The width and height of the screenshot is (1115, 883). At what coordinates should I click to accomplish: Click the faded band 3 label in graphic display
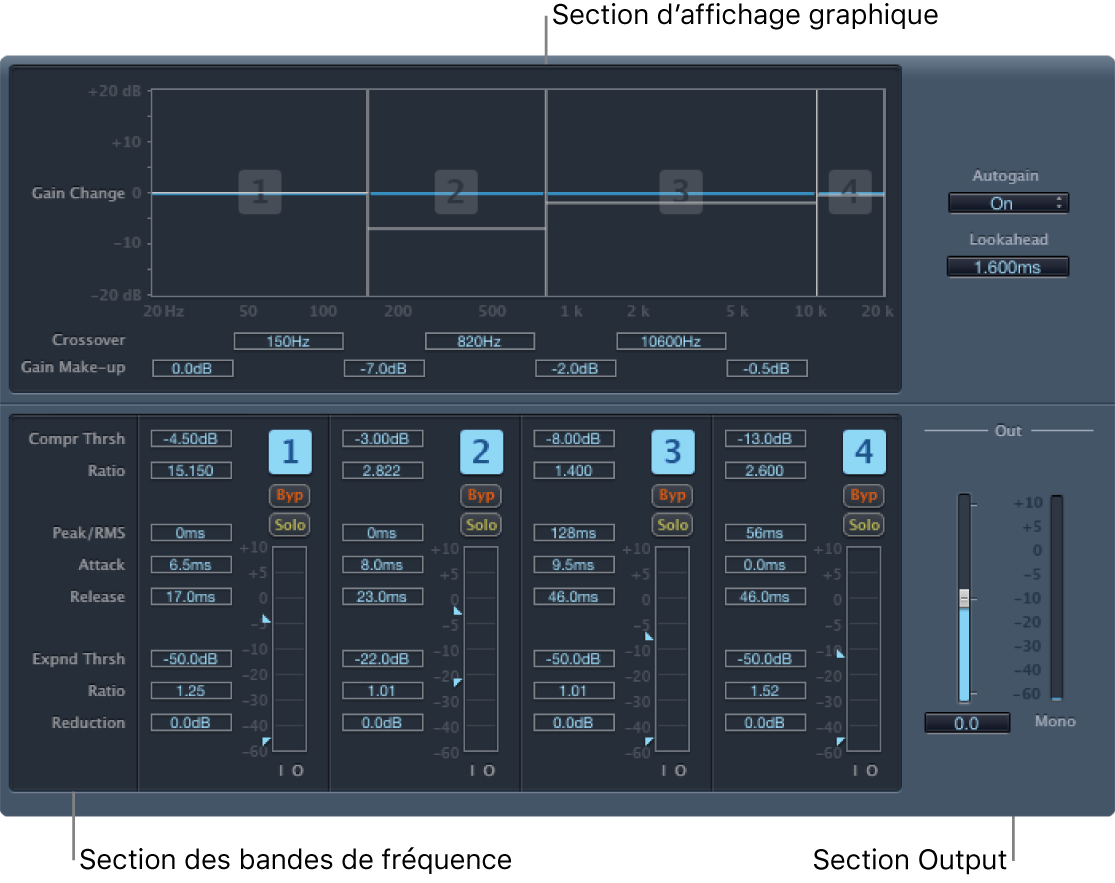click(x=680, y=193)
